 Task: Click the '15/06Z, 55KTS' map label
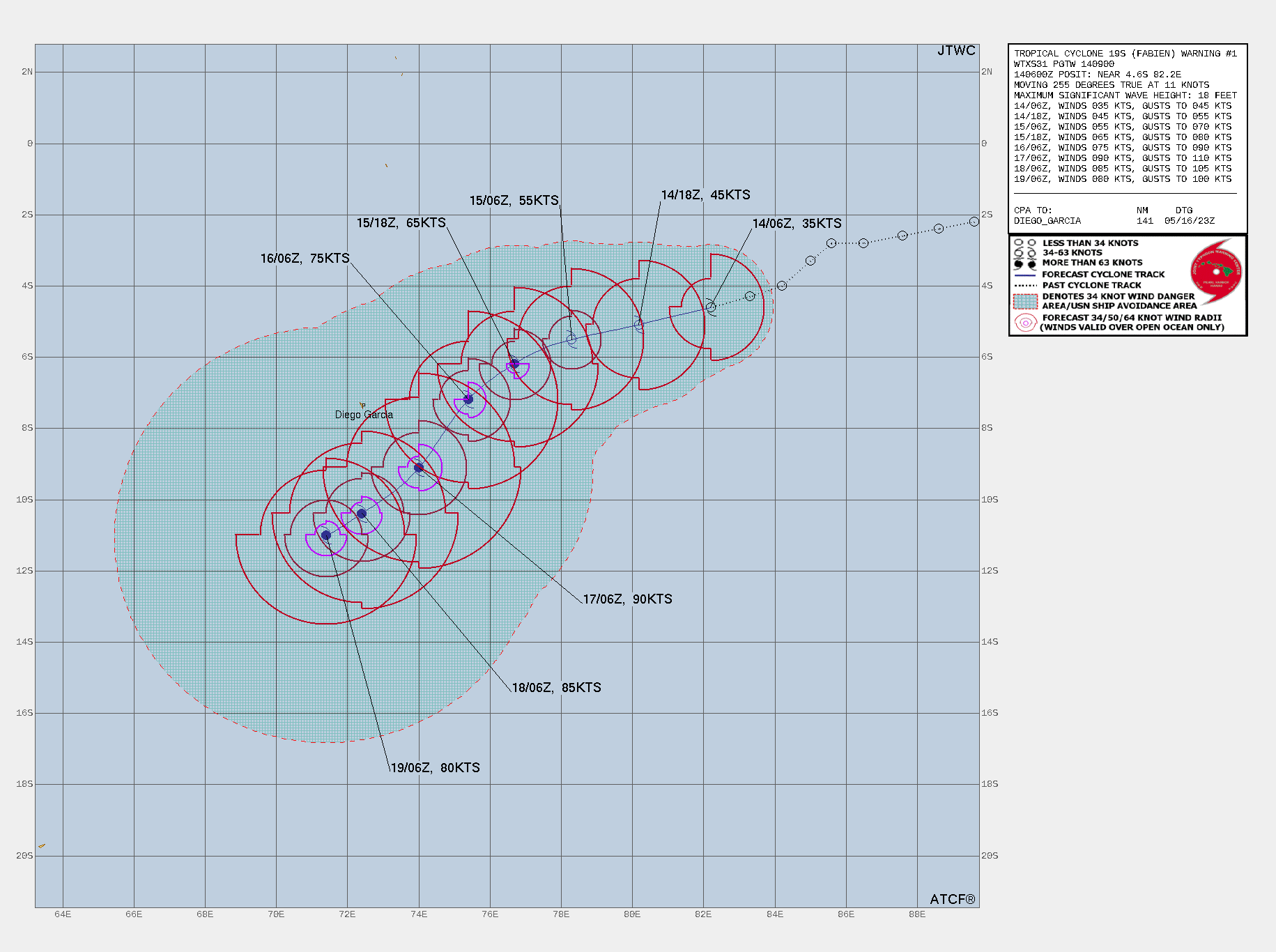click(514, 201)
